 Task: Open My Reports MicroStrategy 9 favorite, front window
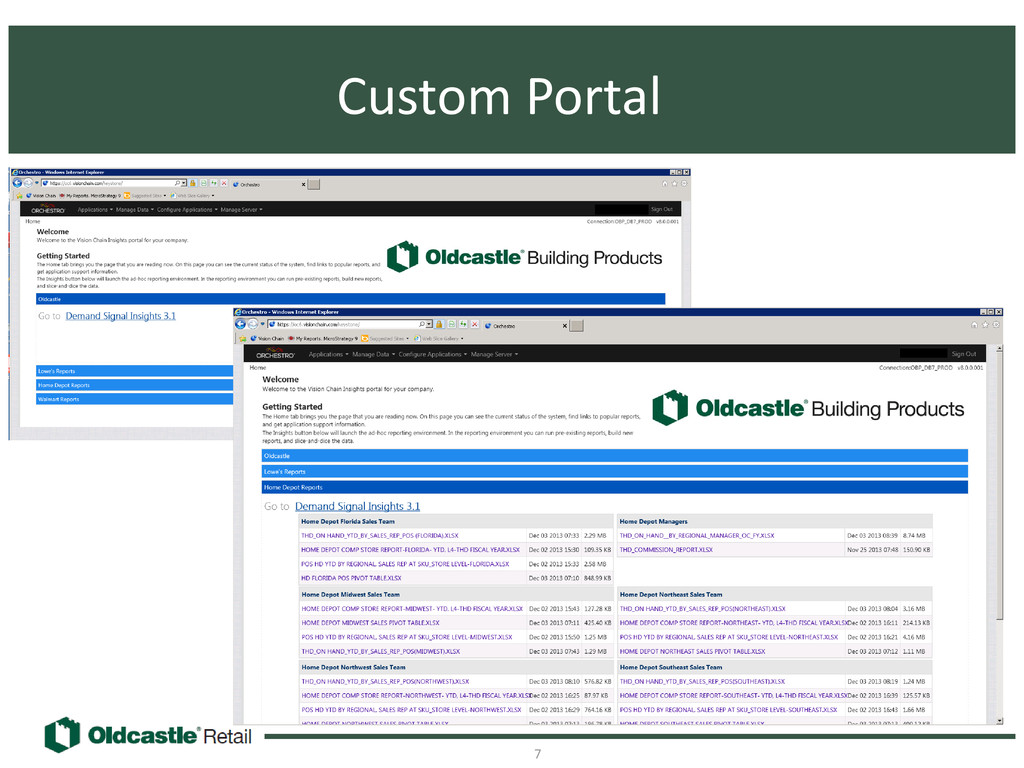pyautogui.click(x=323, y=339)
